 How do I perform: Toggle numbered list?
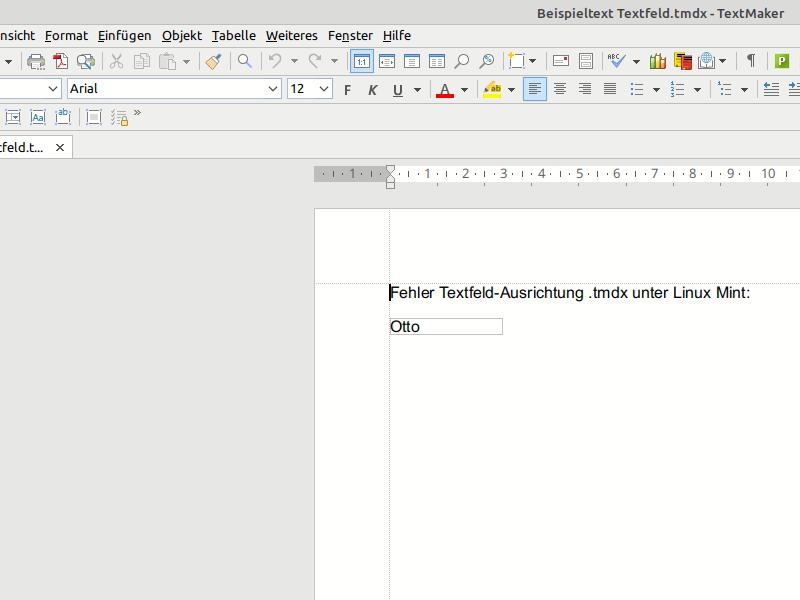click(x=678, y=90)
